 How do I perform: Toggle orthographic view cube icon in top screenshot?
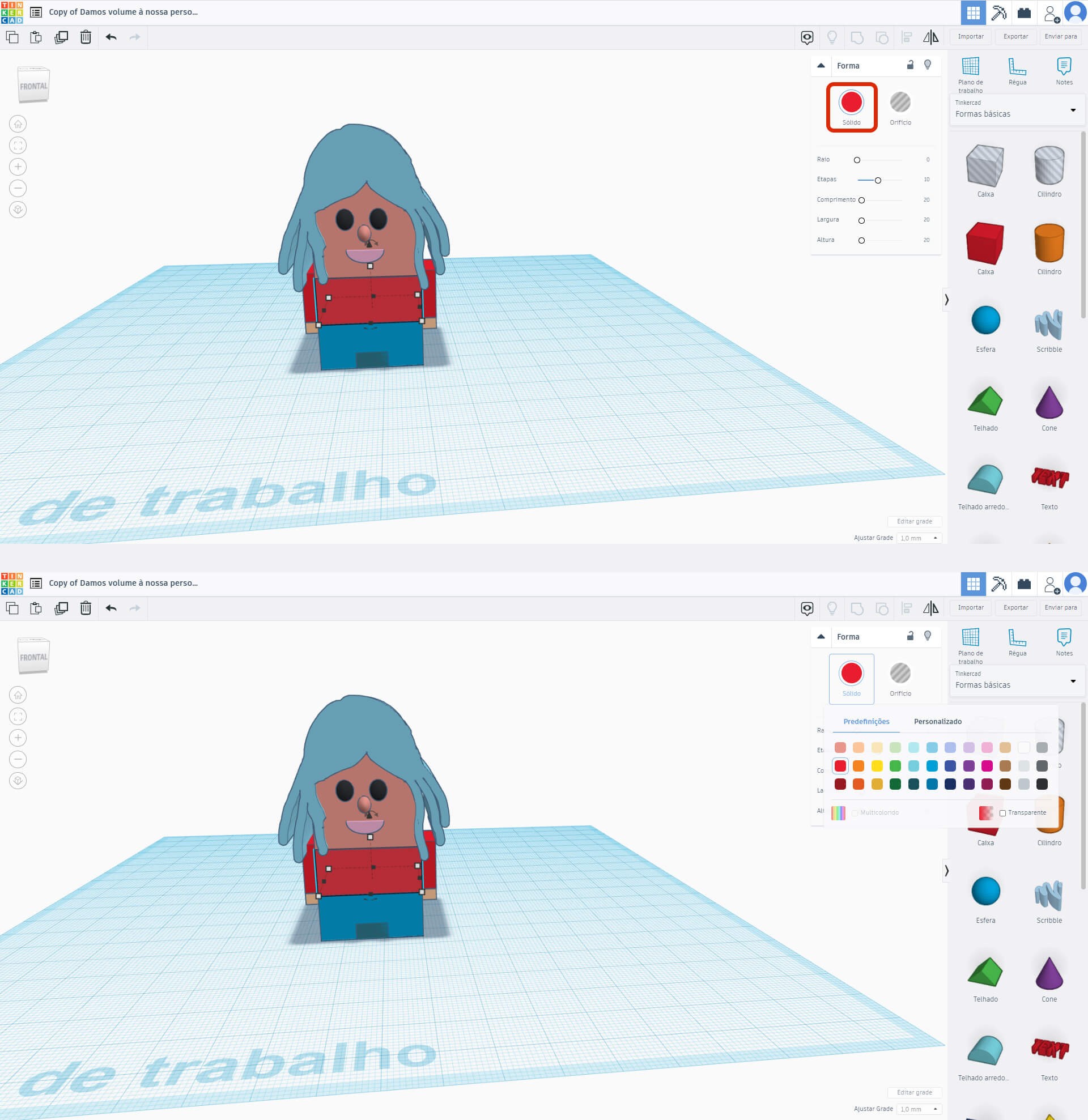18,210
